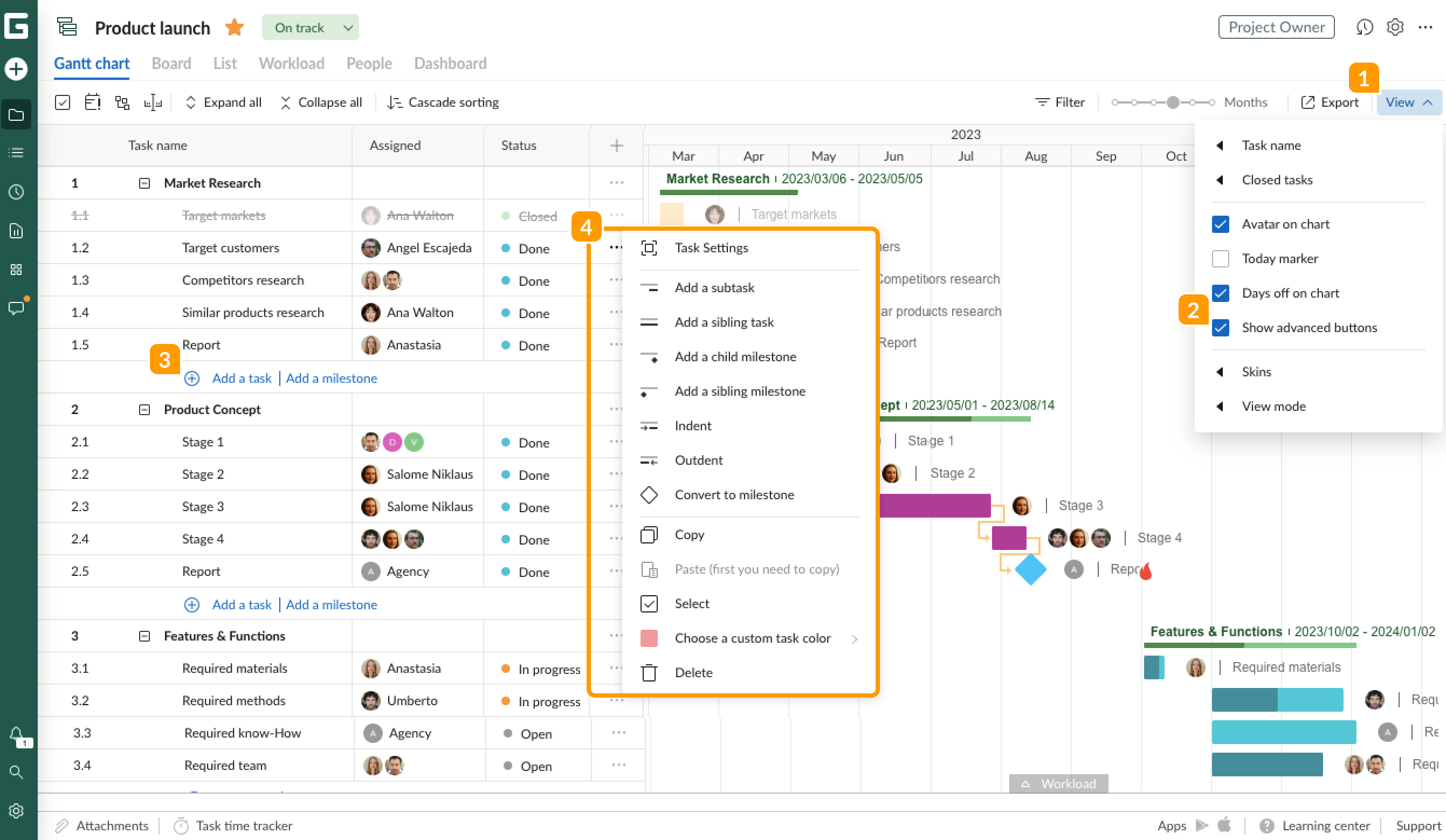Switch to the Workload tab
The image size is (1446, 840).
click(x=291, y=63)
